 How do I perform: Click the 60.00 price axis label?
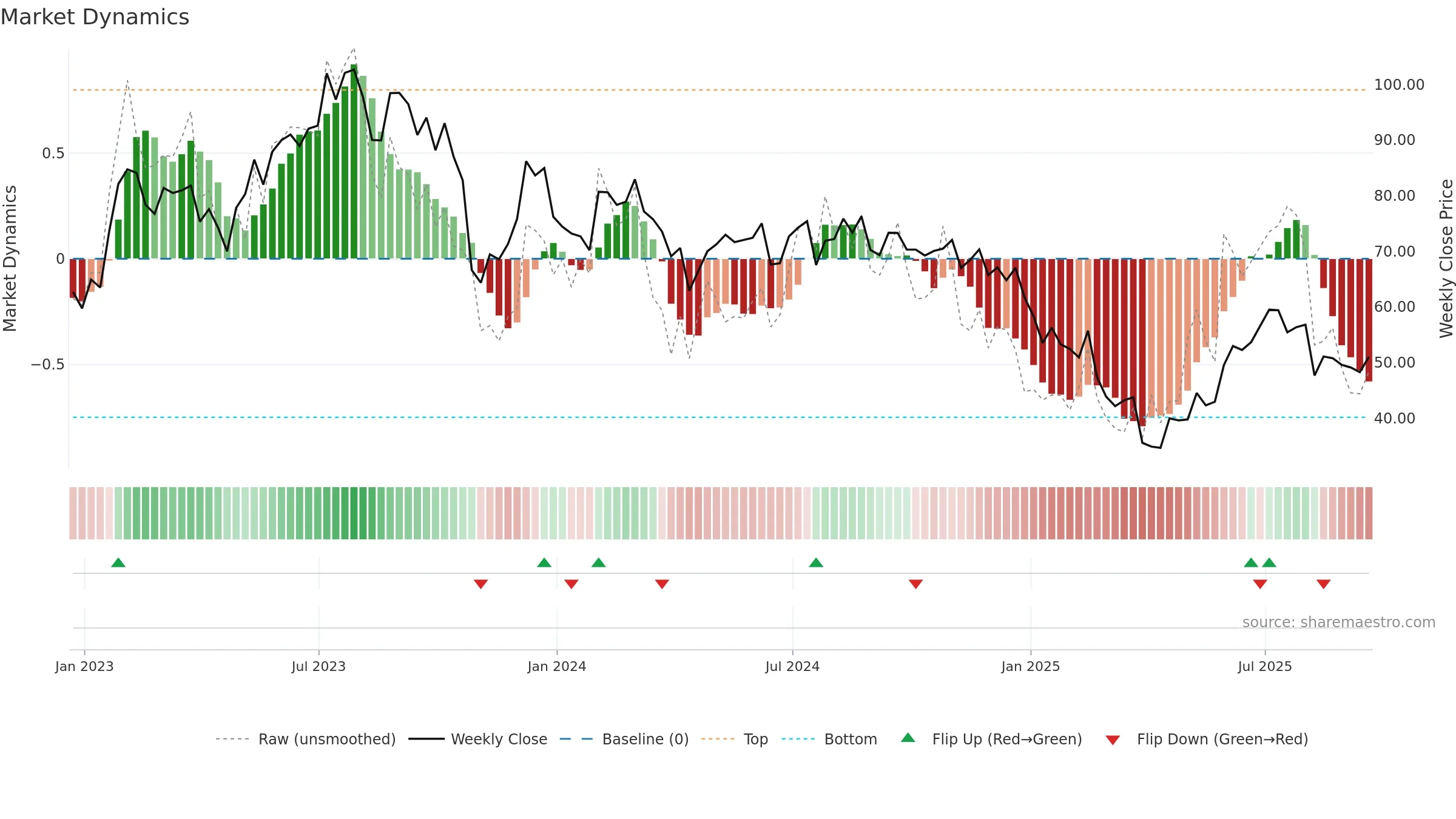(x=1395, y=306)
